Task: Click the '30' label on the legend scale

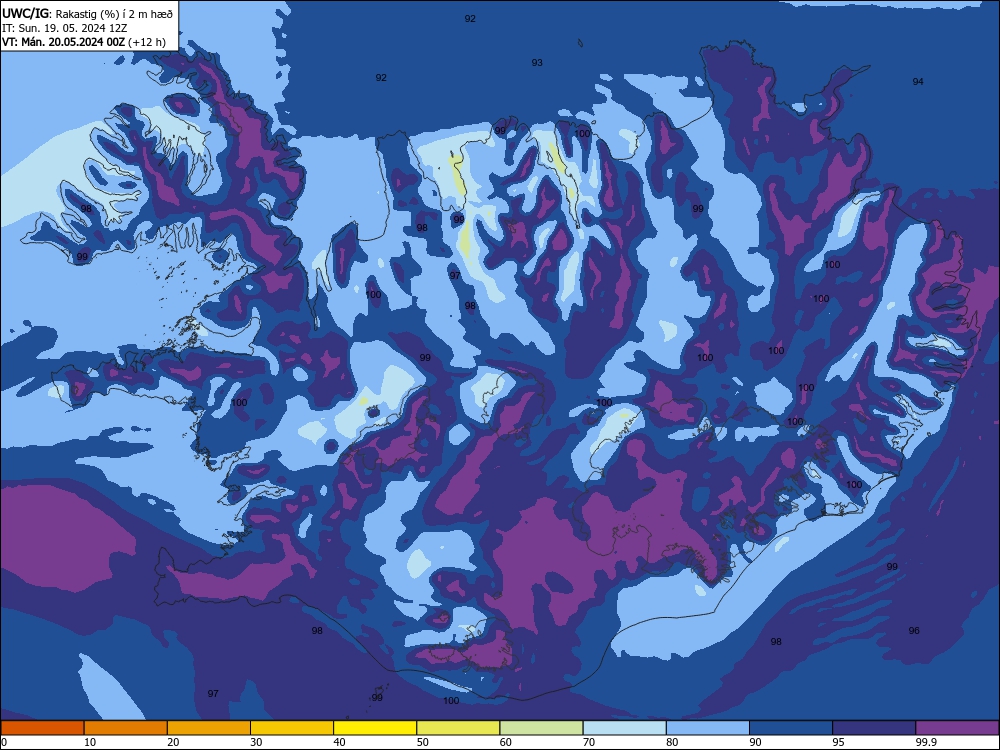Action: coord(256,742)
